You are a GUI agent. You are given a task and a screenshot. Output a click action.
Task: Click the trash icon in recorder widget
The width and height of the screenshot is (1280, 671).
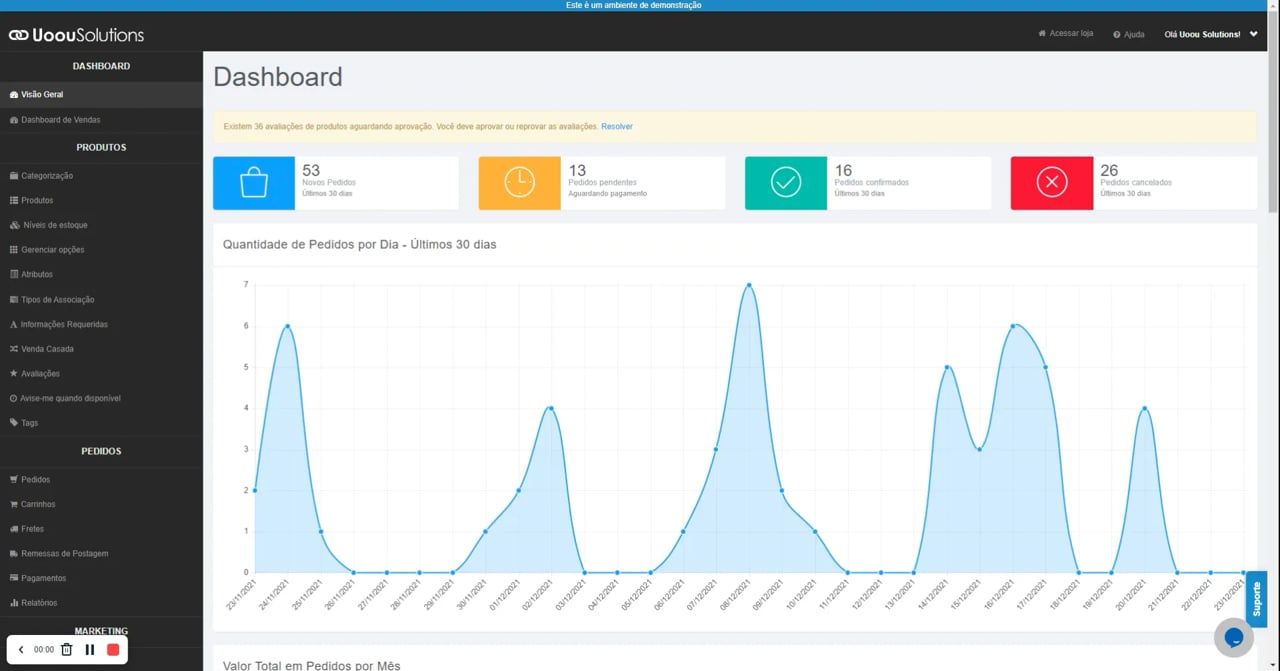pyautogui.click(x=67, y=650)
